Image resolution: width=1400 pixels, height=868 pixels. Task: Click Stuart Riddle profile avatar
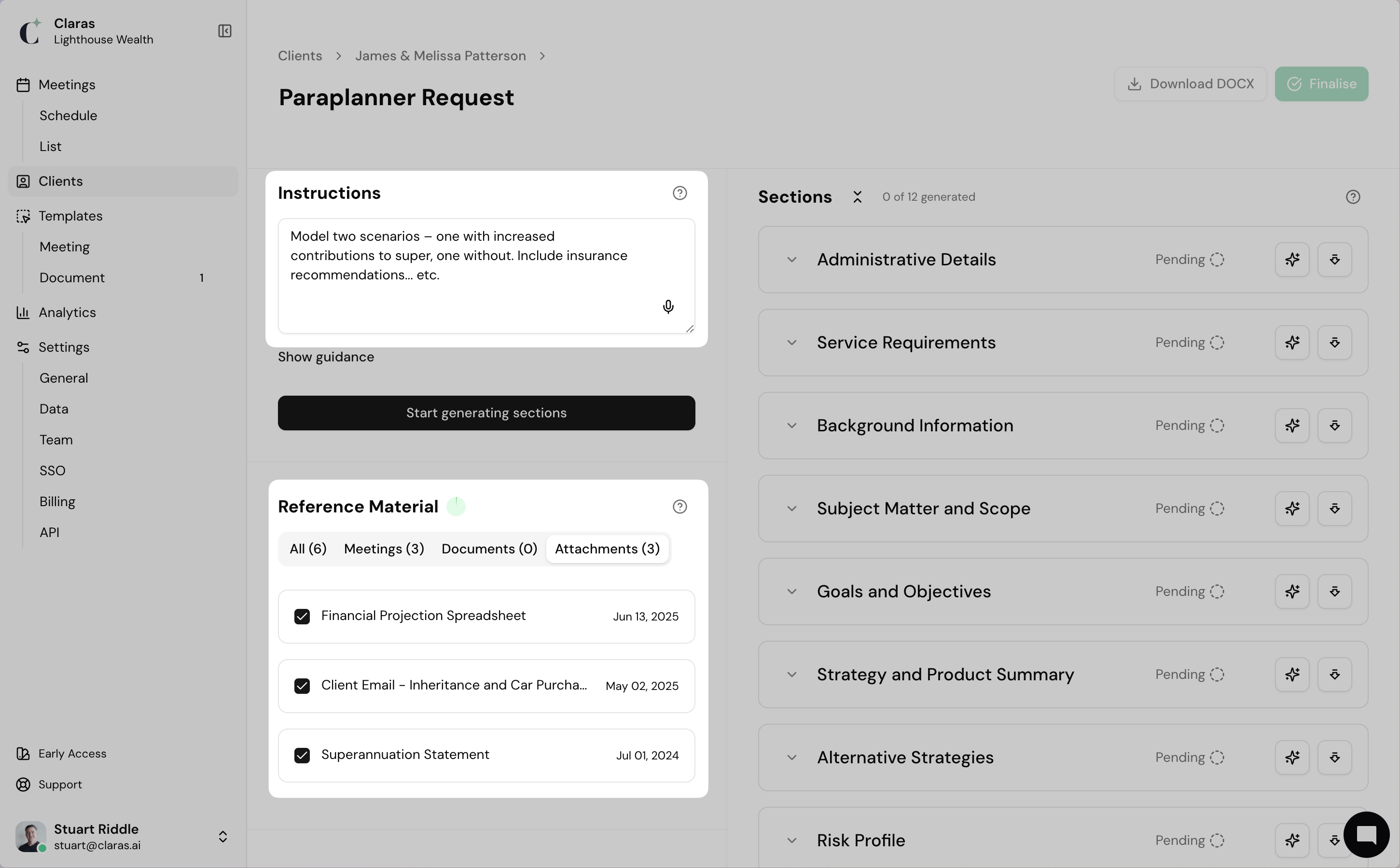tap(30, 837)
